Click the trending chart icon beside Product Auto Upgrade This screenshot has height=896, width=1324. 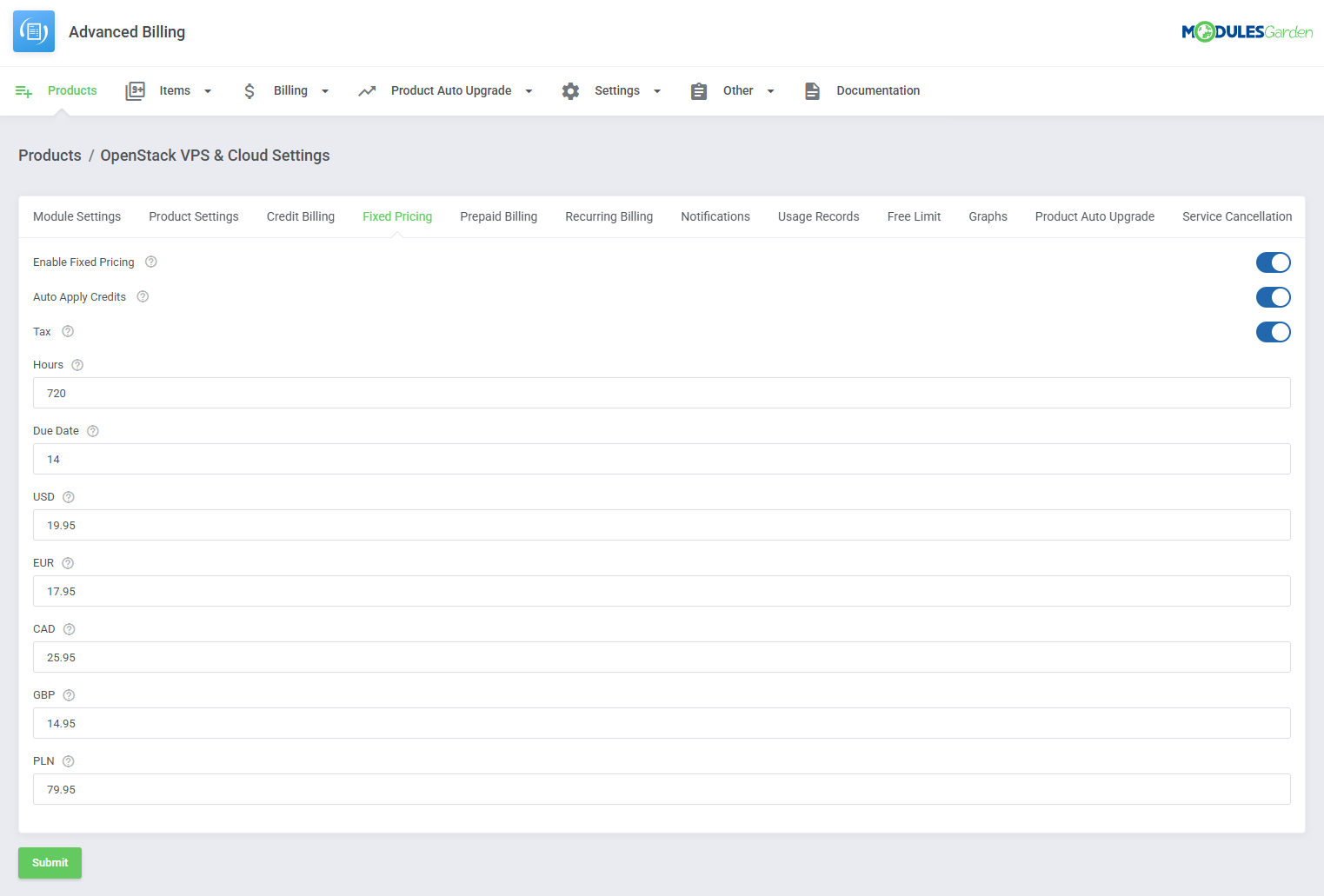tap(367, 90)
